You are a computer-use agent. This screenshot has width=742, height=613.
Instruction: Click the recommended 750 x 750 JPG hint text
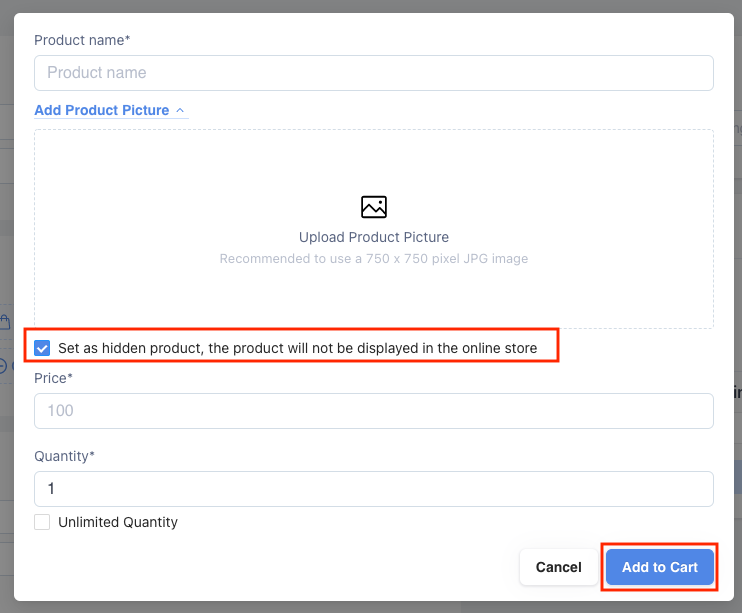[x=373, y=258]
